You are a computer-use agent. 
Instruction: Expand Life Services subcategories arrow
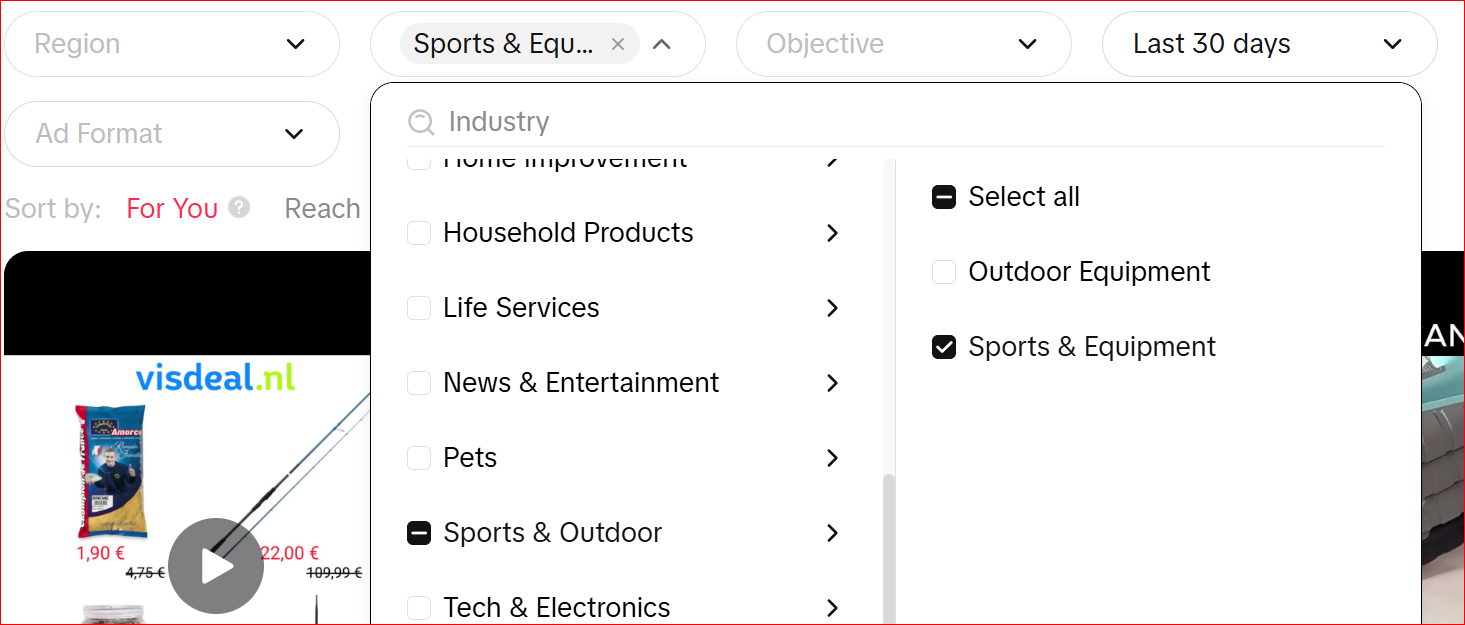tap(832, 308)
